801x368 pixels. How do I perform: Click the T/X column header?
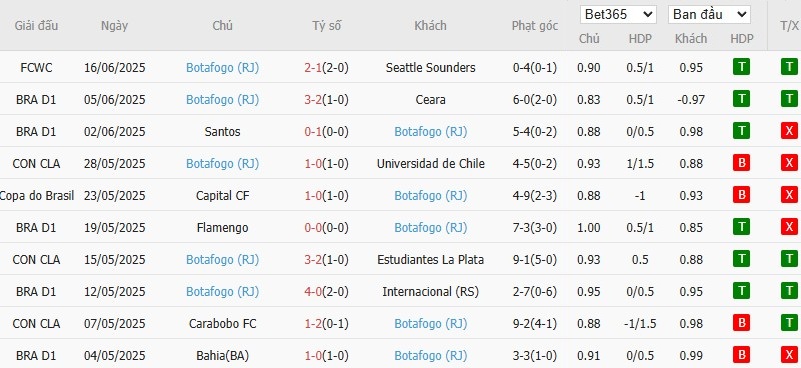point(790,26)
